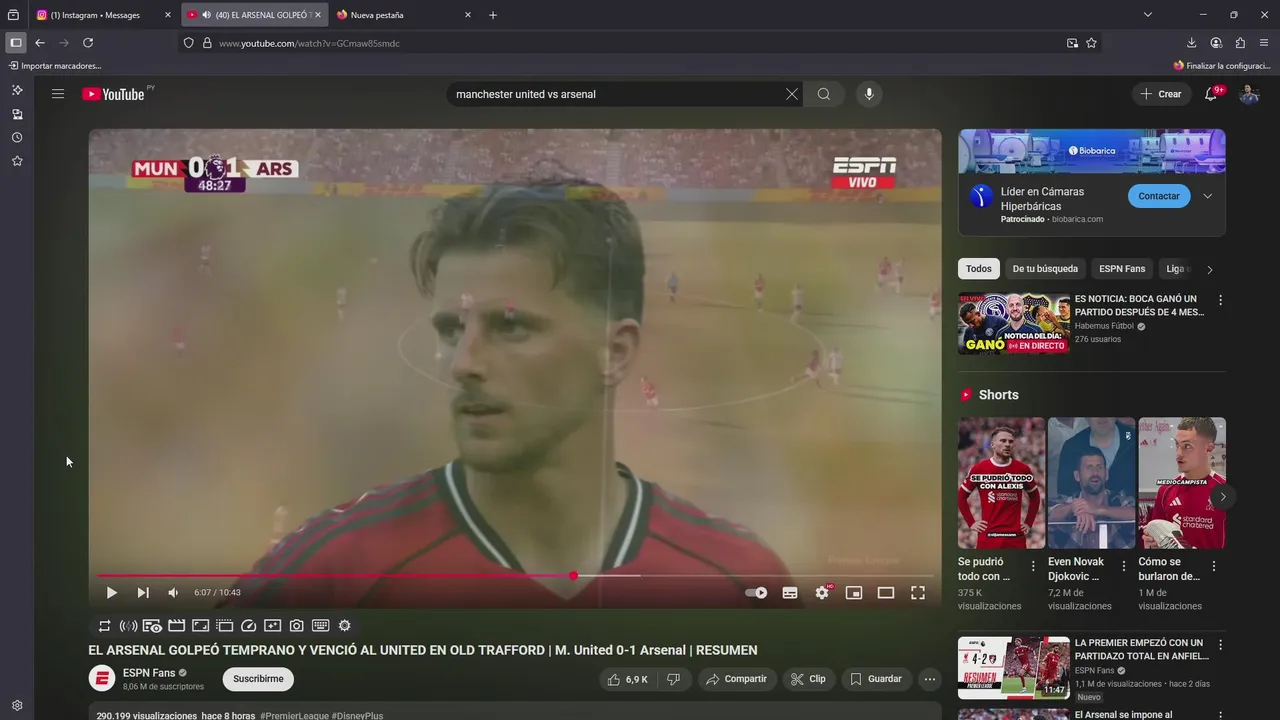List all tabs dropdown arrow

(x=1148, y=15)
